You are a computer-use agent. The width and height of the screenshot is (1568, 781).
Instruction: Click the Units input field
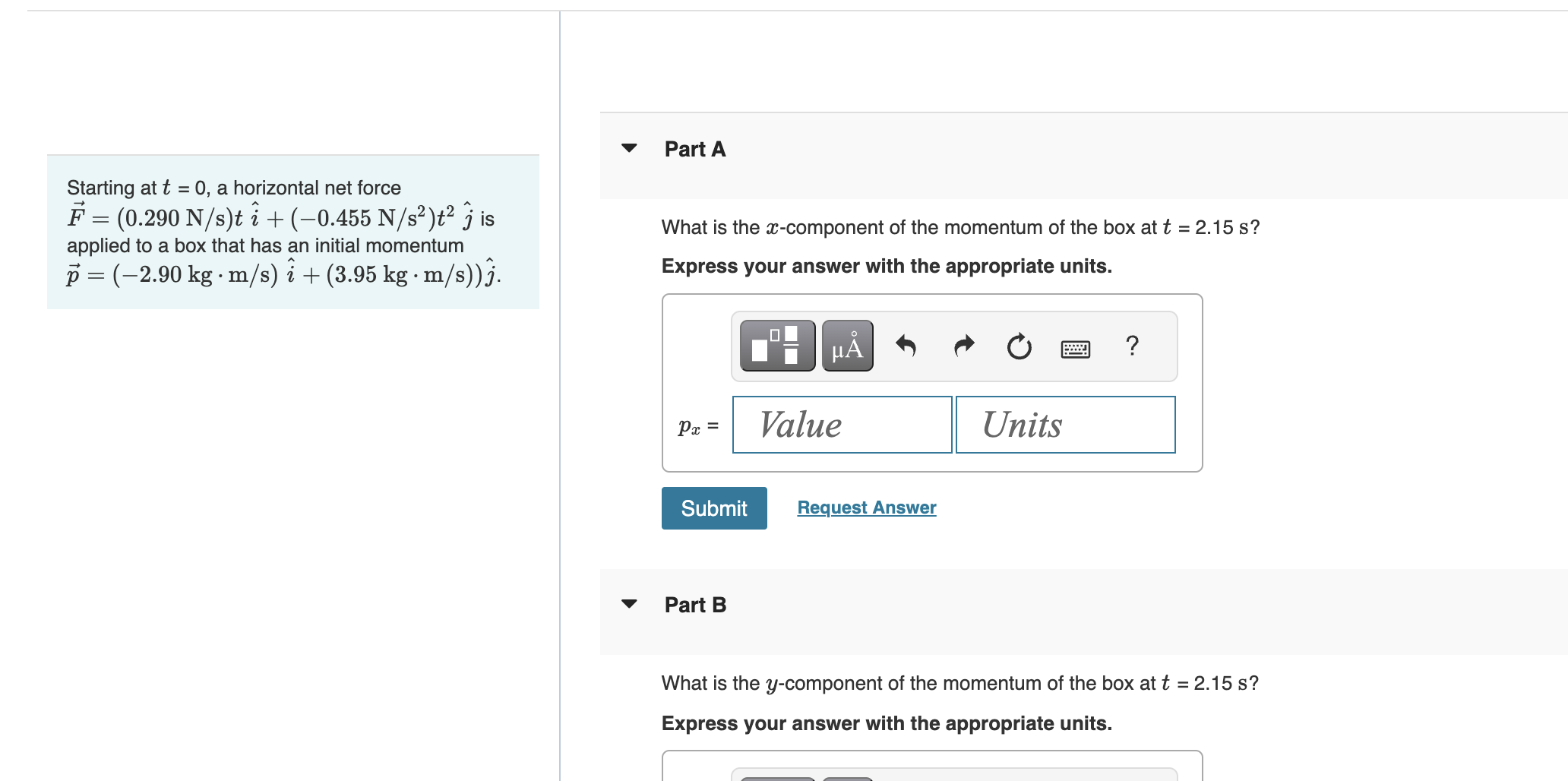[x=1064, y=425]
